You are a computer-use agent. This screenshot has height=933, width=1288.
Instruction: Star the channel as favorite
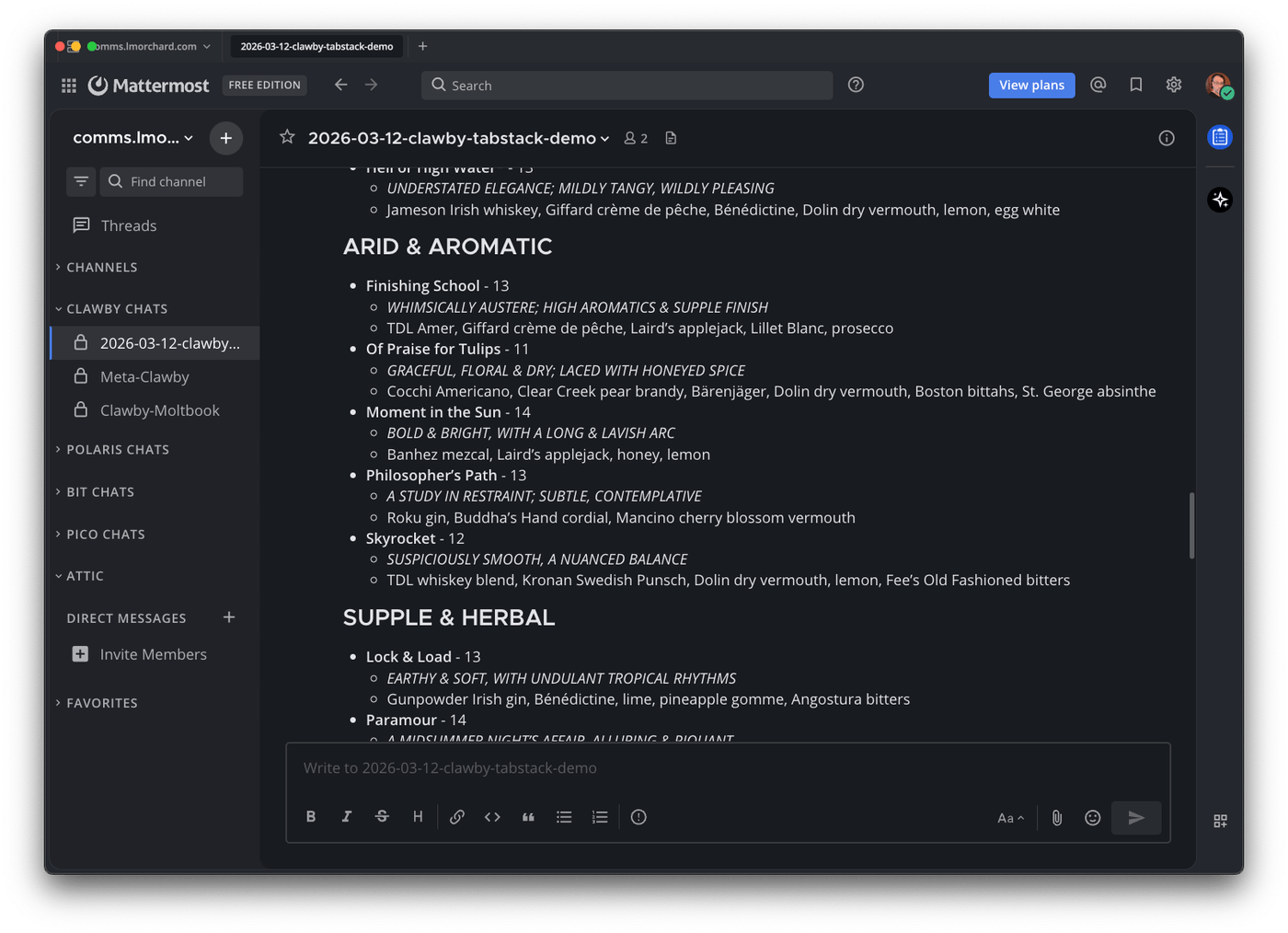[287, 138]
